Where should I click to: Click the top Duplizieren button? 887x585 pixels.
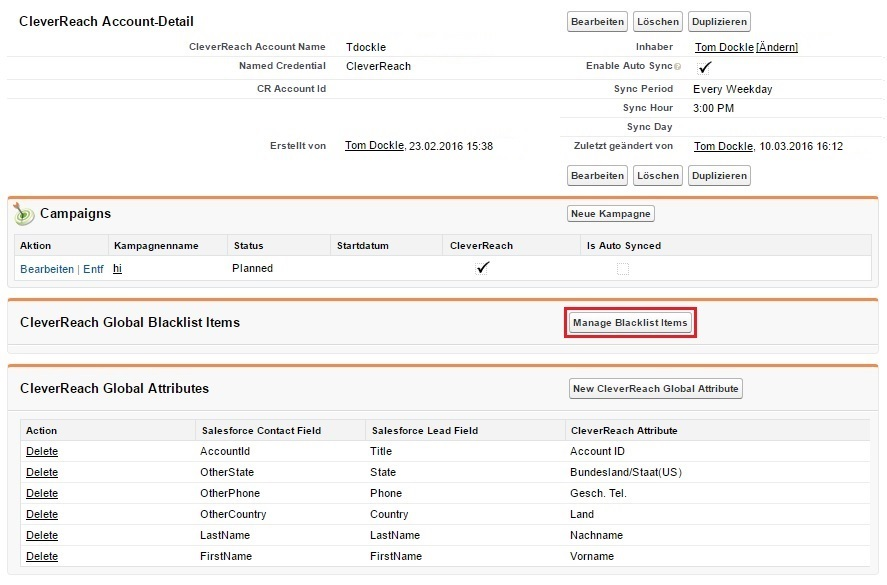tap(720, 21)
